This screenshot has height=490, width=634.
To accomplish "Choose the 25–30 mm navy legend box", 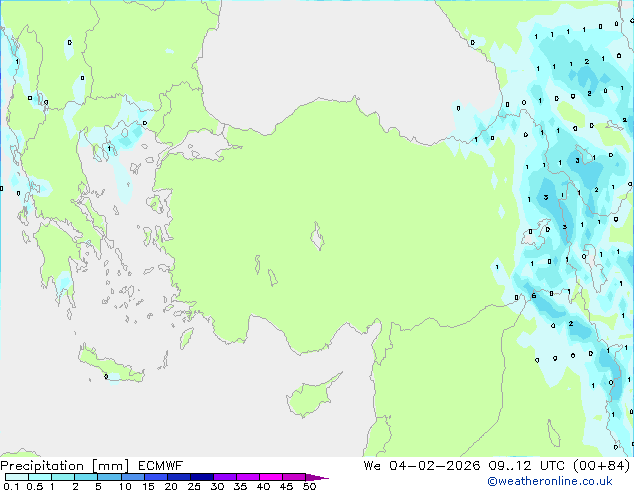I will pyautogui.click(x=202, y=477).
